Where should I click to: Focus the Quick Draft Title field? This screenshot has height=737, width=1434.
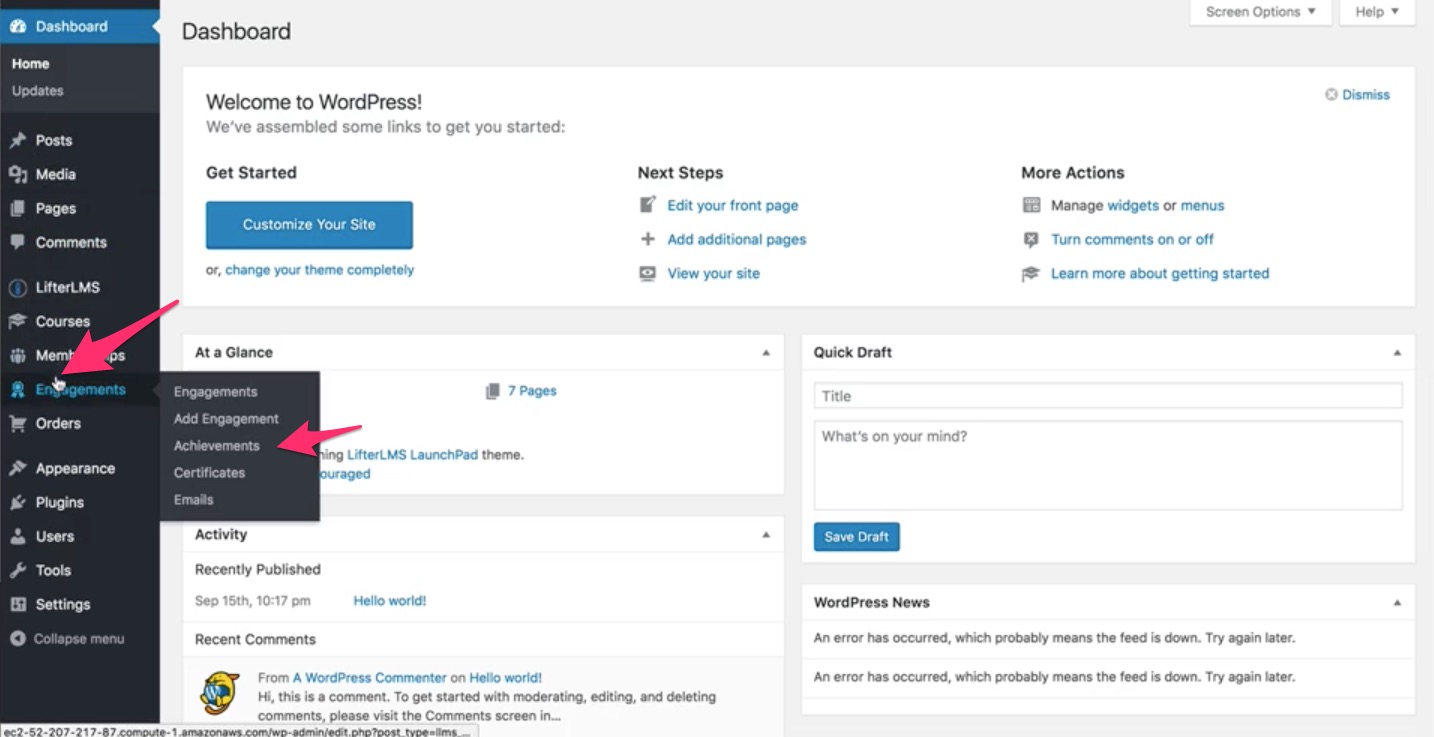tap(1108, 396)
